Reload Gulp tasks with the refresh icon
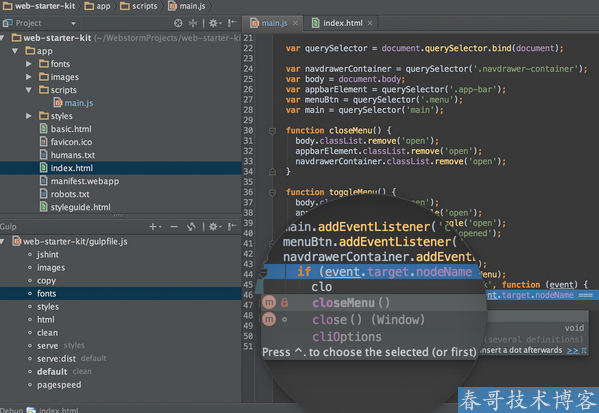Screen dimensions: 599x413 (191, 227)
